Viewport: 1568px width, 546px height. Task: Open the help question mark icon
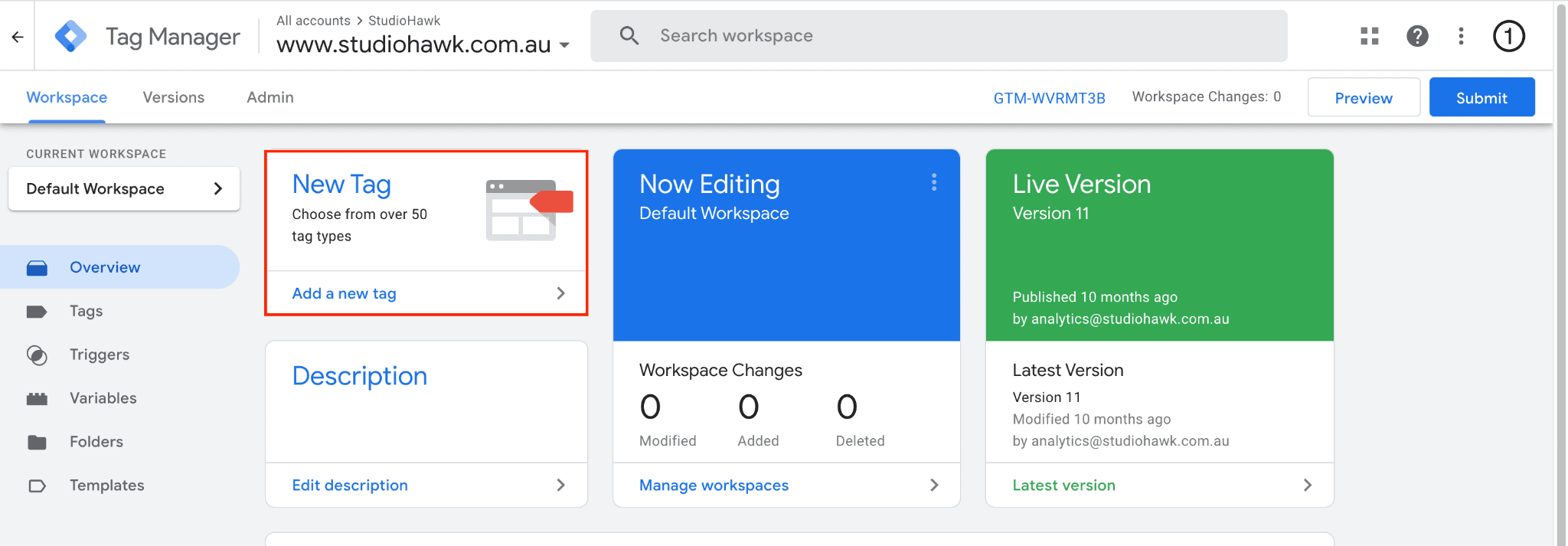(1417, 36)
